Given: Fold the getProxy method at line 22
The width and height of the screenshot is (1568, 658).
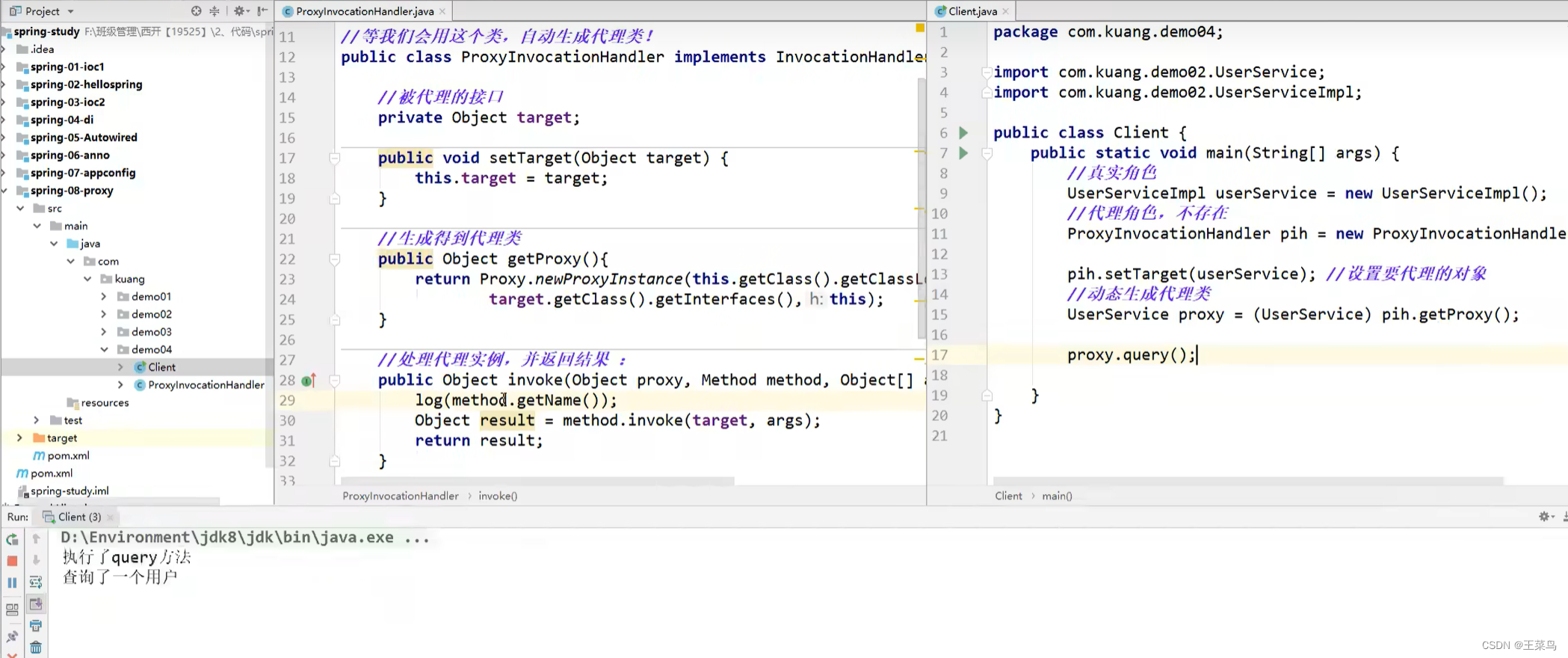Looking at the screenshot, I should tap(335, 259).
